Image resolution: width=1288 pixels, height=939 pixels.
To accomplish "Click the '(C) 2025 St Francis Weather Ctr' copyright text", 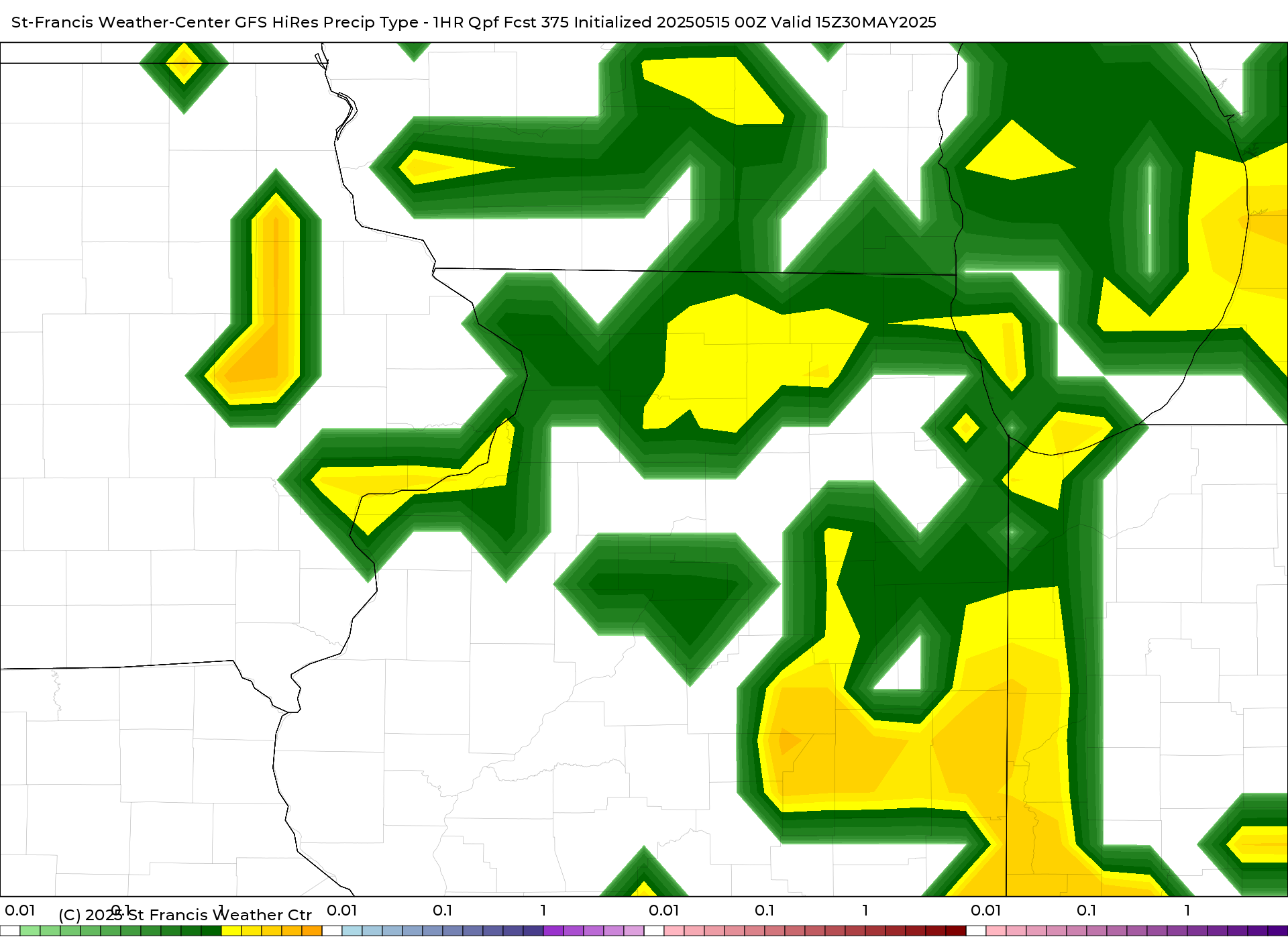I will click(185, 915).
